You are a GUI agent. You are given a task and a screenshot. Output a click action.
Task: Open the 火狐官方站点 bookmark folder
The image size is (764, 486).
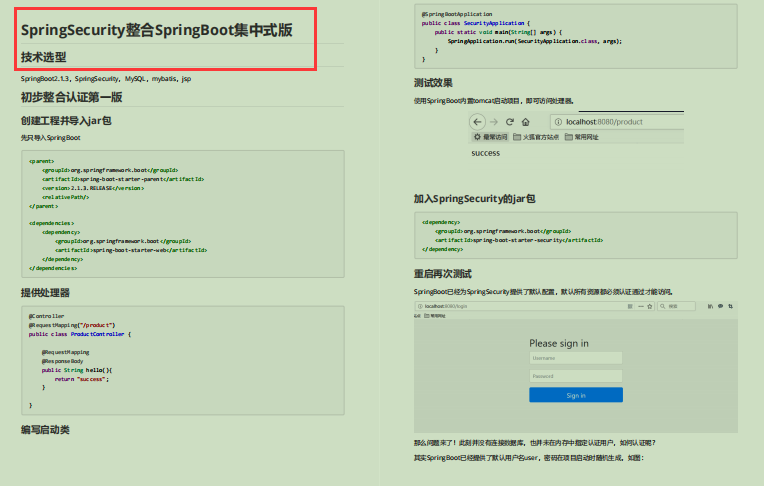pyautogui.click(x=536, y=137)
